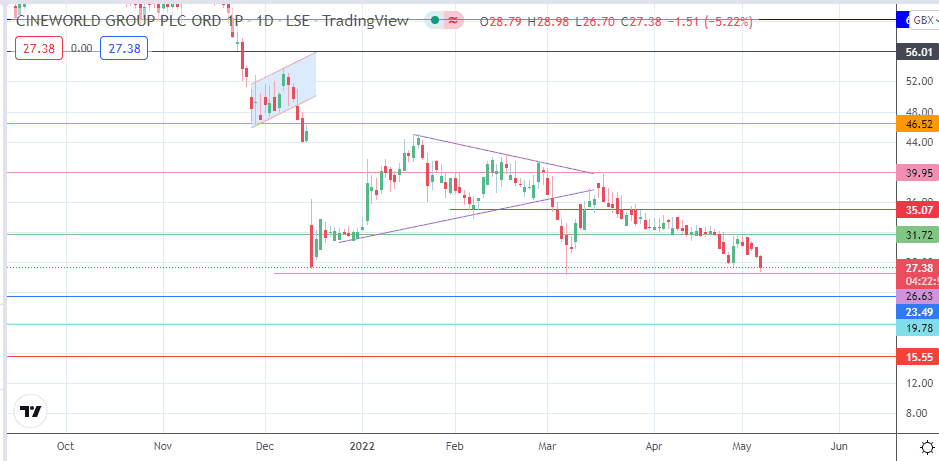Click the blue 27.38 buy button

pos(124,49)
